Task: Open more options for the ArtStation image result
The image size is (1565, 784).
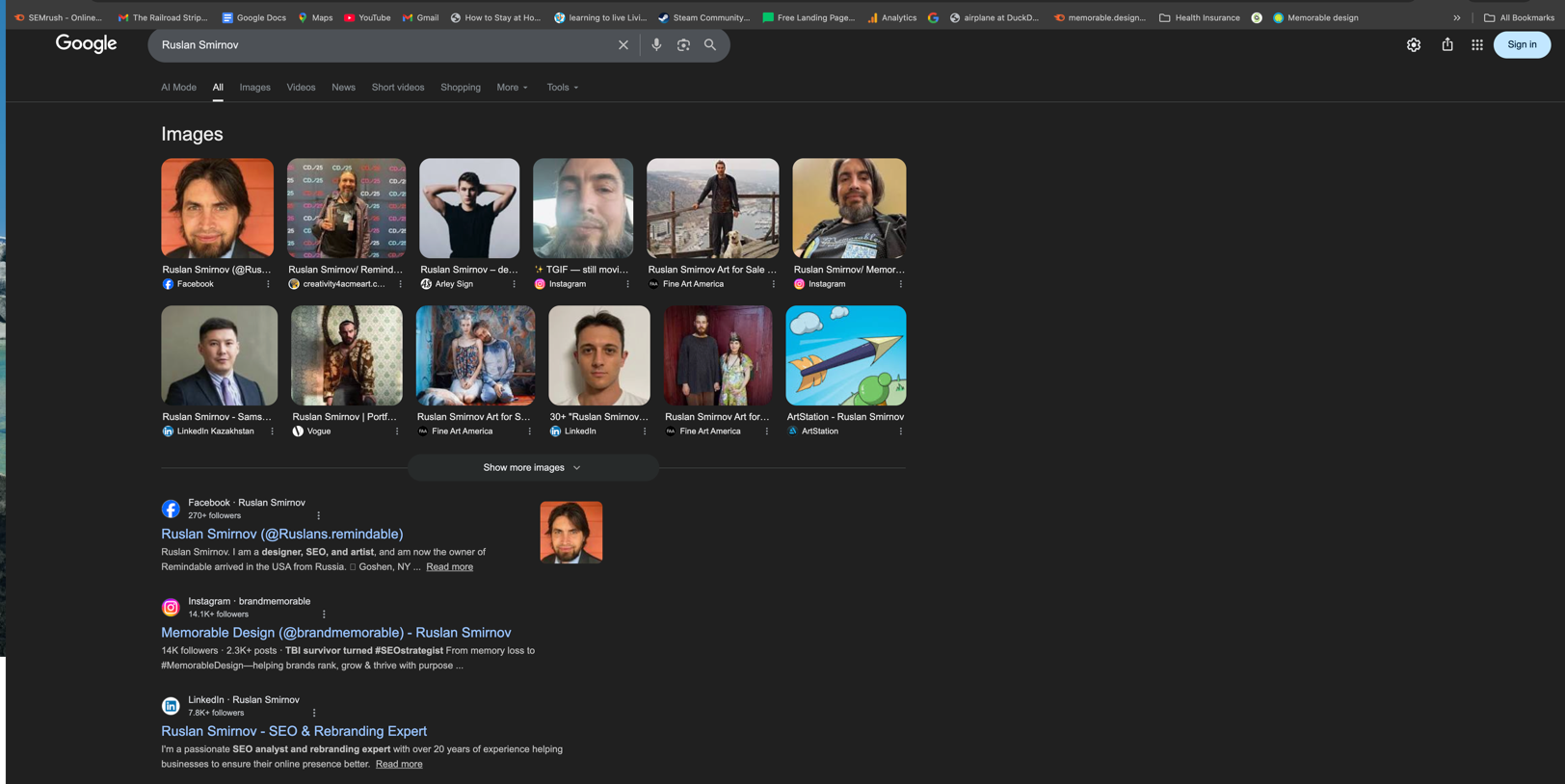Action: tap(901, 431)
